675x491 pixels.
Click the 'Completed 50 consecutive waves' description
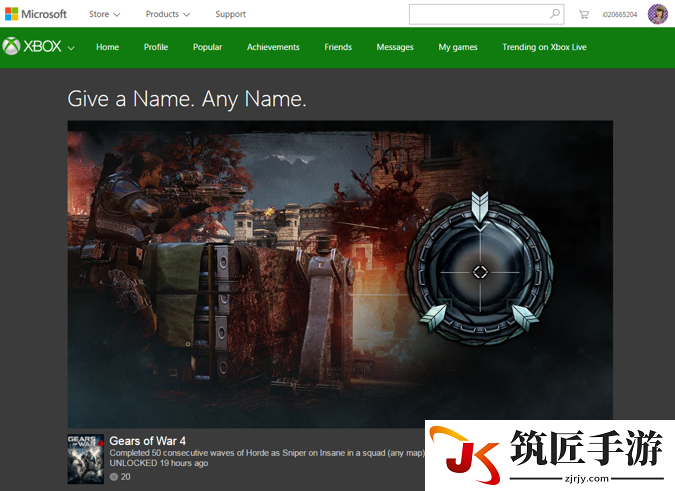(268, 453)
